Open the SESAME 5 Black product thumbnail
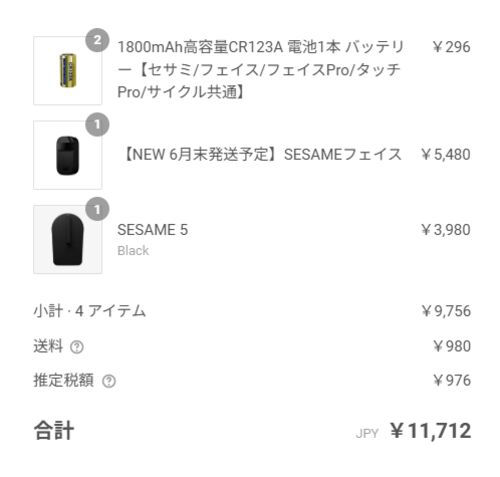Image resolution: width=500 pixels, height=477 pixels. pos(68,239)
